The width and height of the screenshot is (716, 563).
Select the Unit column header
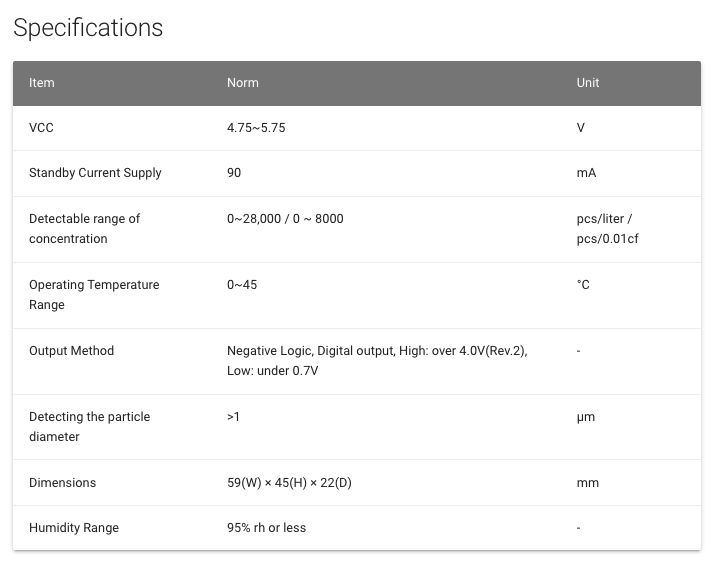tap(588, 83)
